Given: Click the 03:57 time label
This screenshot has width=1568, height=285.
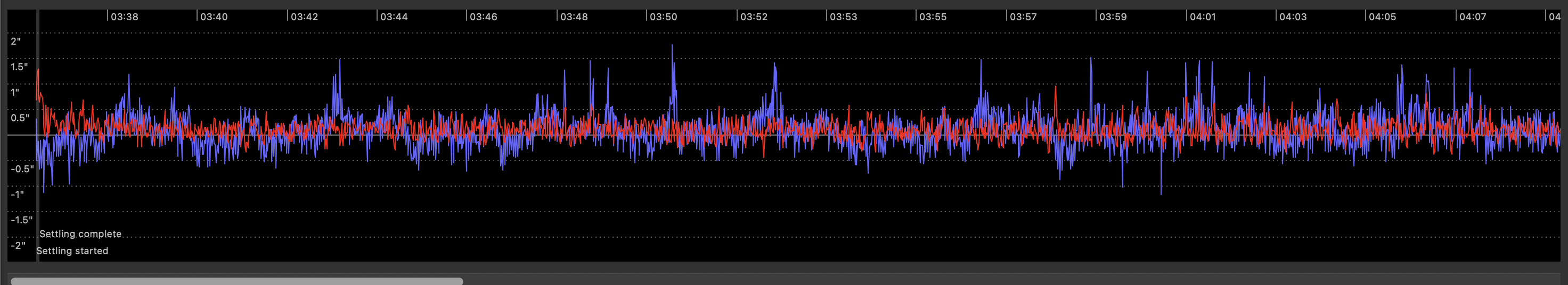Looking at the screenshot, I should 1023,17.
